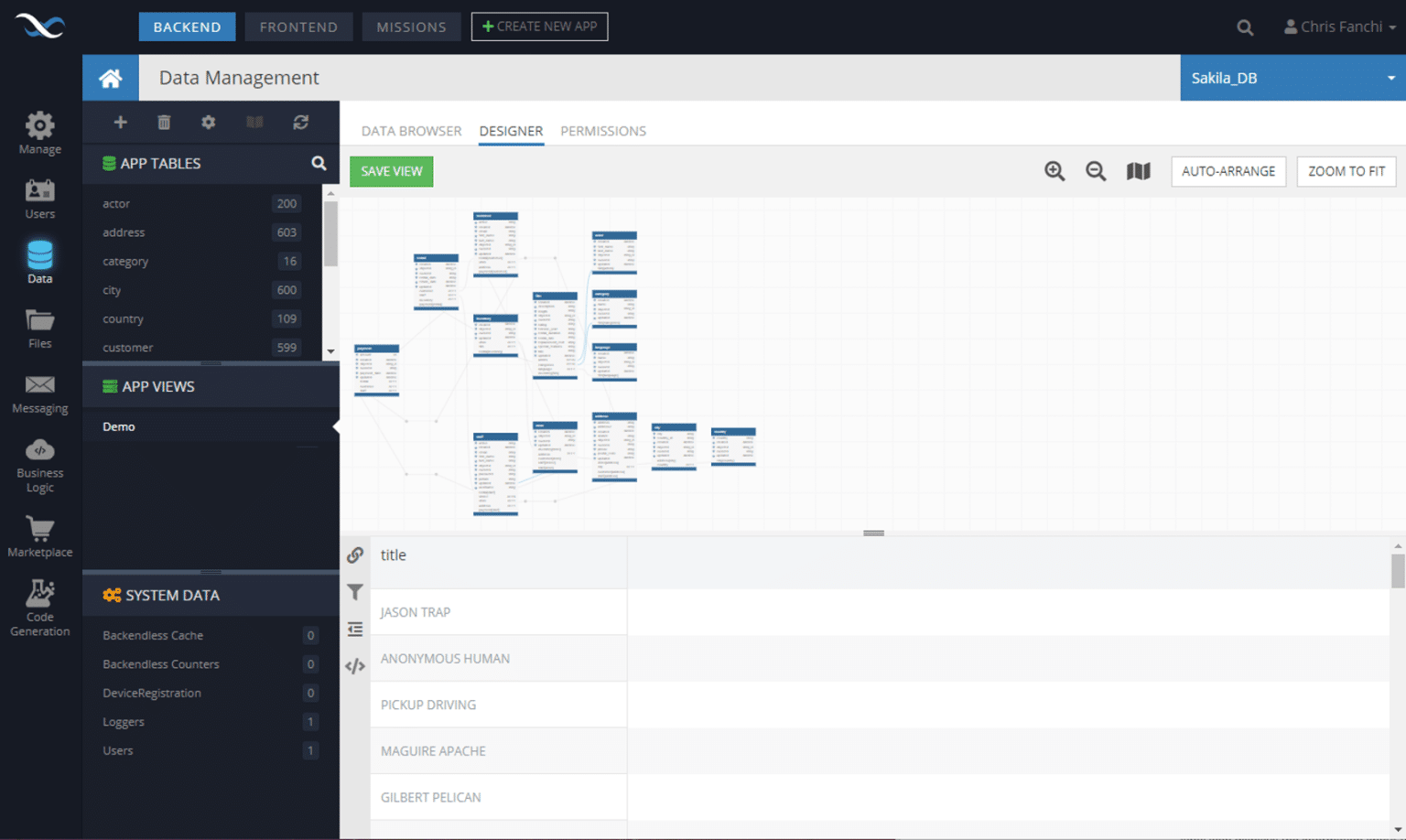Click the code view icon in left strip
The image size is (1406, 840).
(355, 665)
